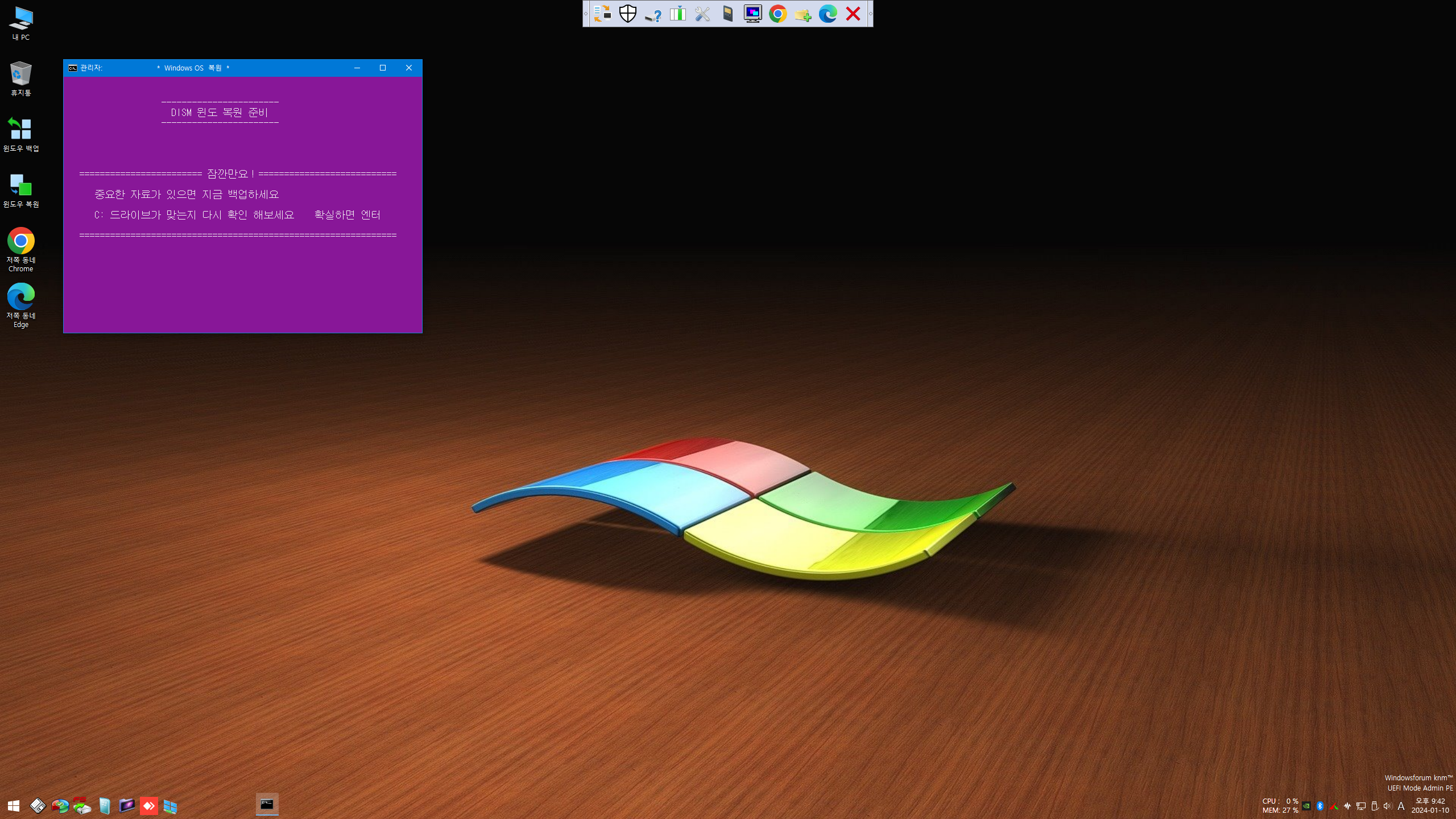Launch Chrome from the top toolbar
Image resolution: width=1456 pixels, height=819 pixels.
click(777, 14)
